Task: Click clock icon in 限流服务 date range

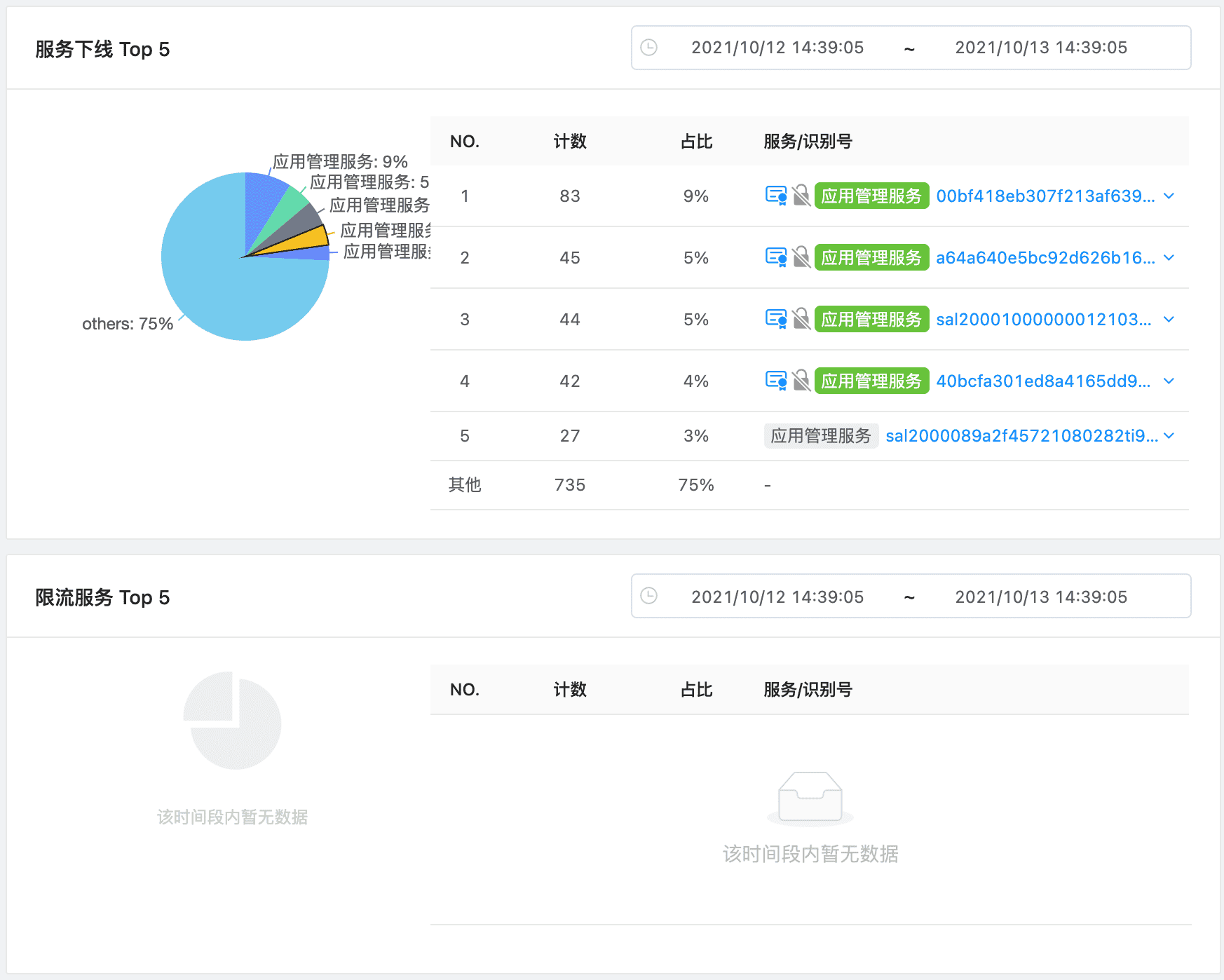Action: (x=649, y=596)
